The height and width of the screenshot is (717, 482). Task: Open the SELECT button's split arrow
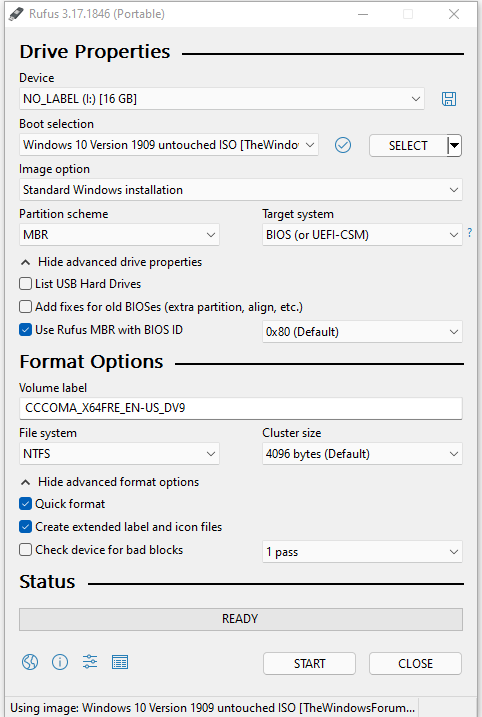(x=454, y=145)
